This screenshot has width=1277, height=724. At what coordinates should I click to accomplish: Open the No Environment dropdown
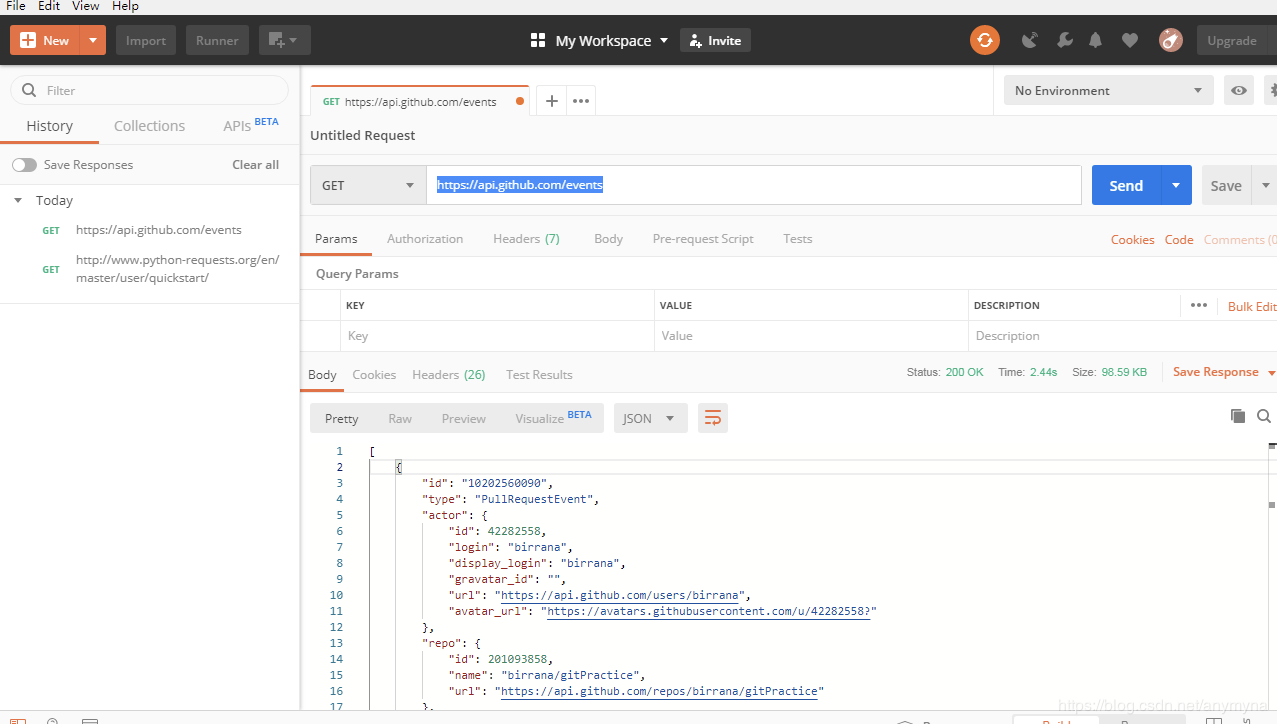pyautogui.click(x=1109, y=90)
